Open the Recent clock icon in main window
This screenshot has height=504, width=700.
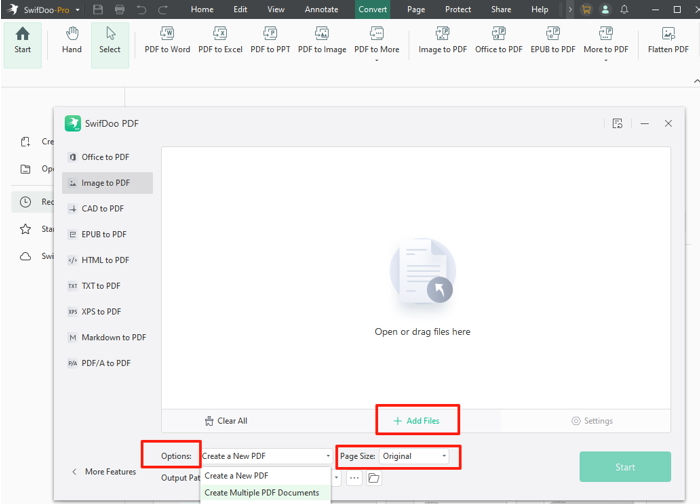point(25,202)
